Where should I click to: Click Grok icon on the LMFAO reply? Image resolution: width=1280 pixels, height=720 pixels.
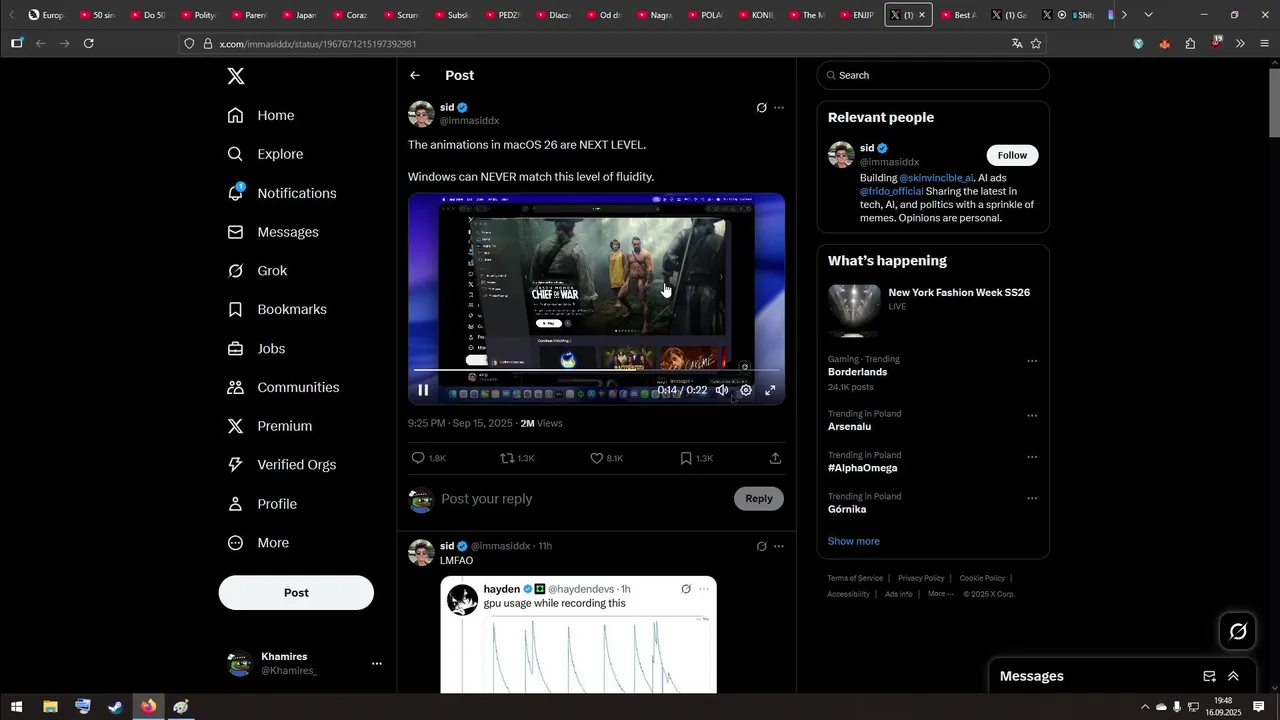761,546
